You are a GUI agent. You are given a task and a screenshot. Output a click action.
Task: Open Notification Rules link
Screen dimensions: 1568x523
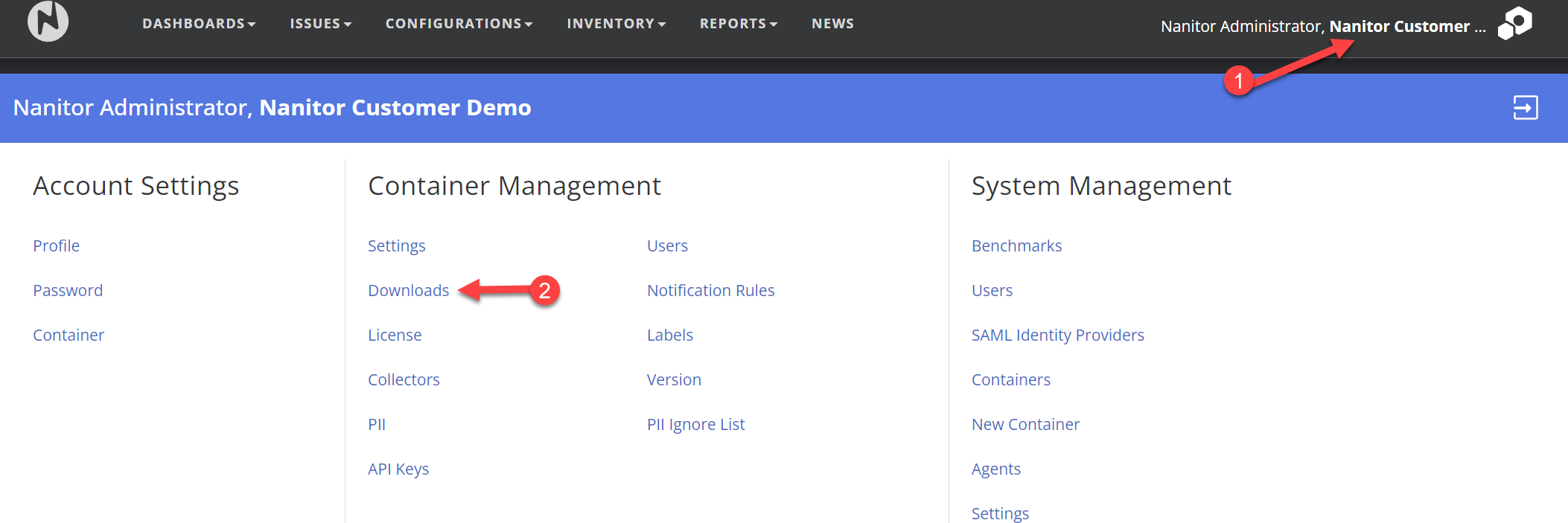pos(710,291)
